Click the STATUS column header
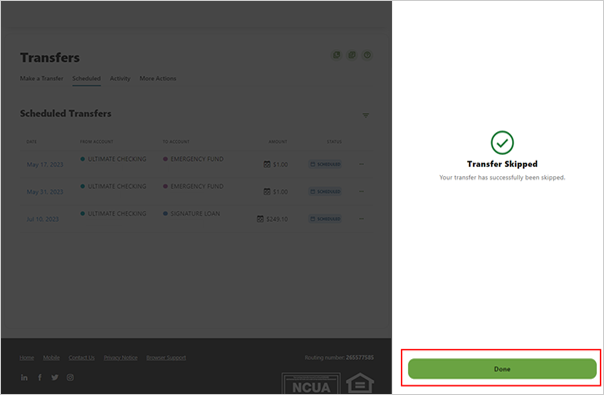Image resolution: width=604 pixels, height=395 pixels. (334, 142)
